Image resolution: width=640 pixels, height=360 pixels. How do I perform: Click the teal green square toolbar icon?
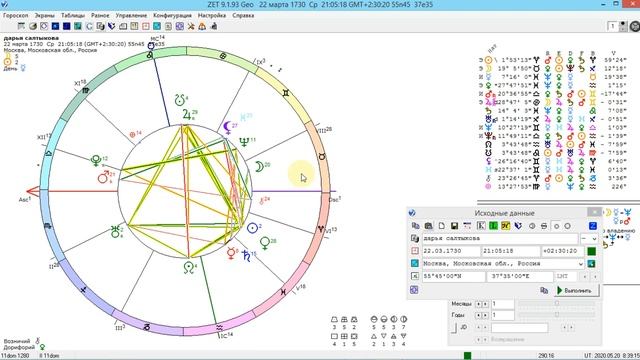(77, 27)
